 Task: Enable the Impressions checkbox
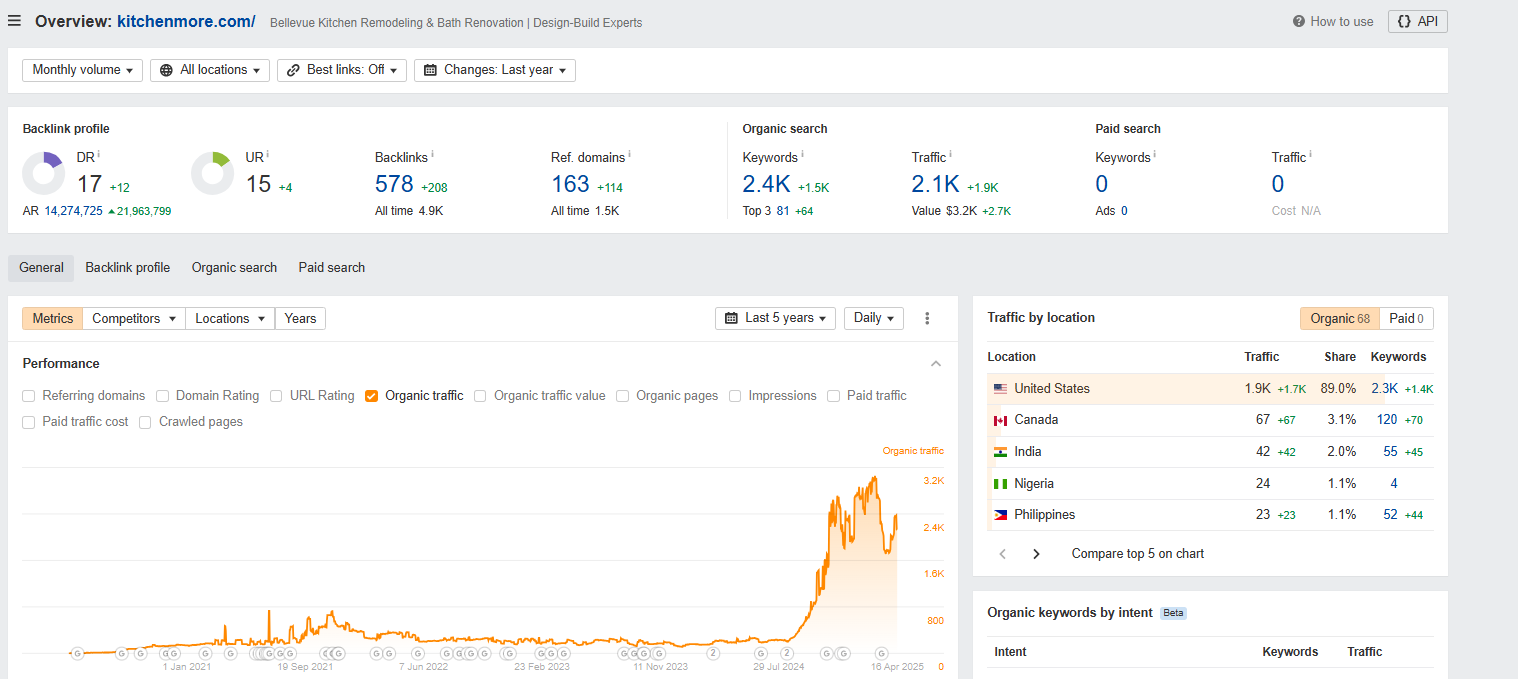[x=735, y=396]
